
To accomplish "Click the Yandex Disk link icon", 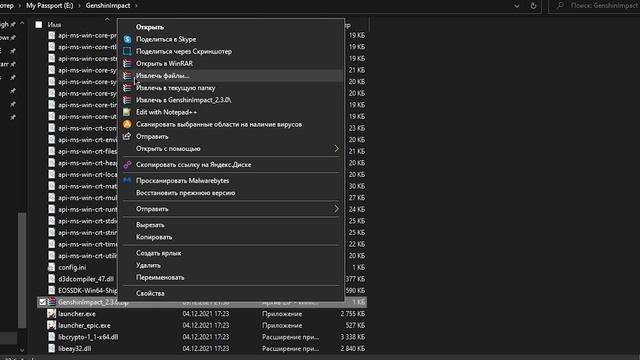I will tap(127, 164).
